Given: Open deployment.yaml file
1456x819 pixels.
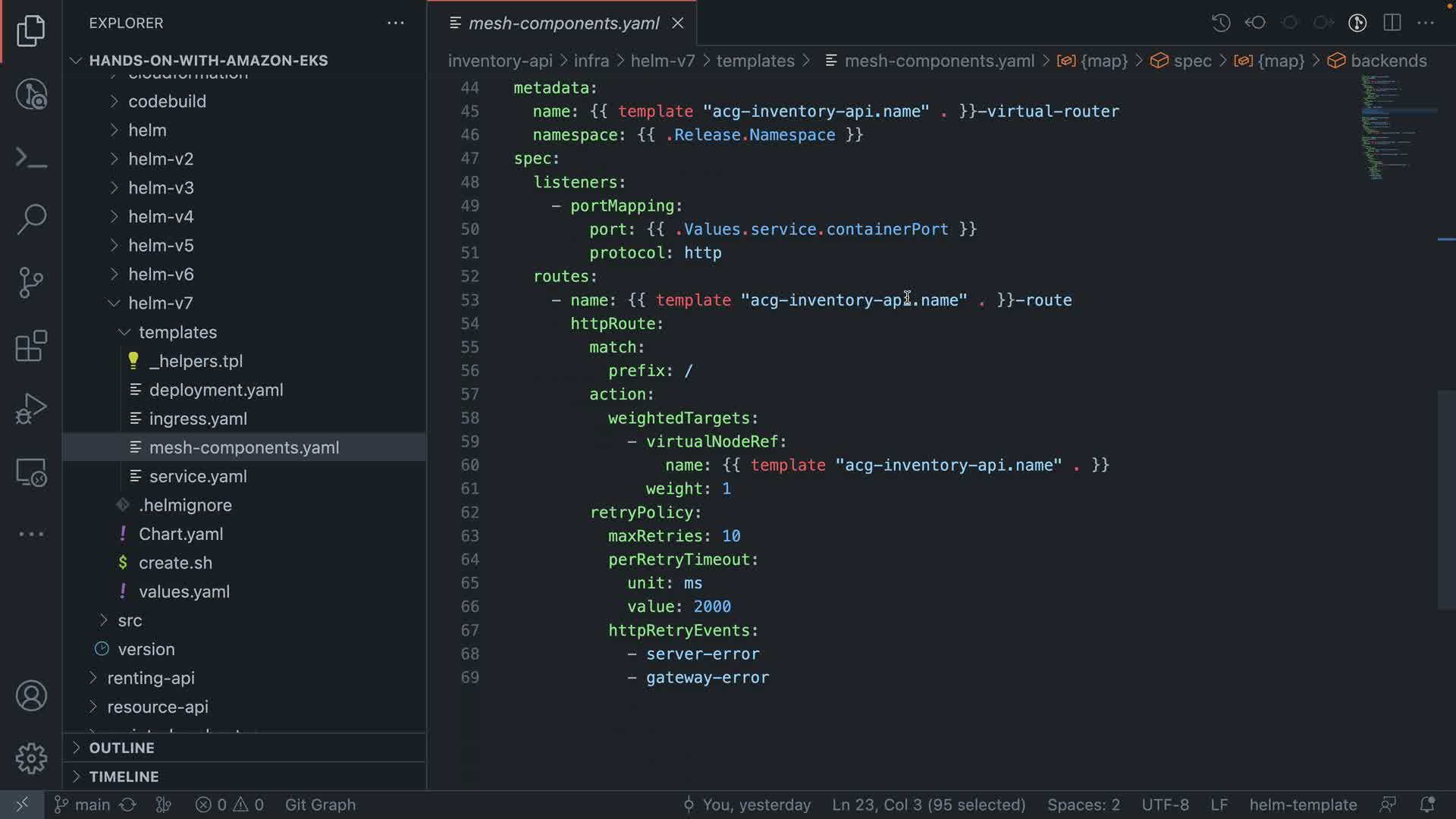Looking at the screenshot, I should point(216,390).
